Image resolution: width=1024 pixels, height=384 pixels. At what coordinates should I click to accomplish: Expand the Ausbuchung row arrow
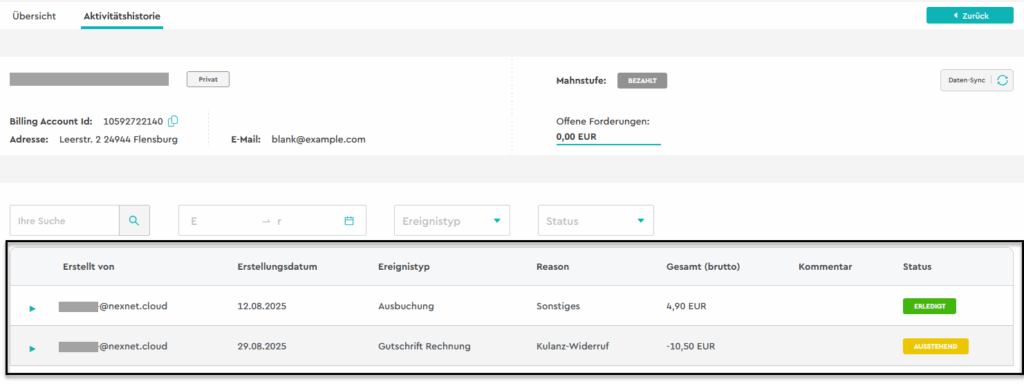[33, 308]
